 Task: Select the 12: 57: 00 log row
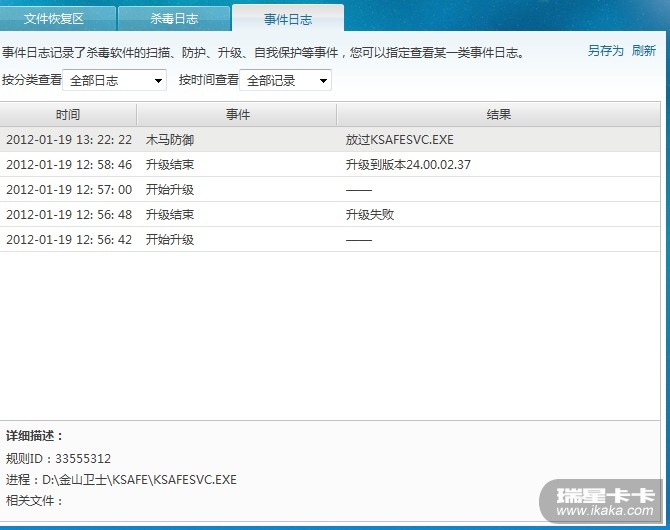pyautogui.click(x=330, y=189)
